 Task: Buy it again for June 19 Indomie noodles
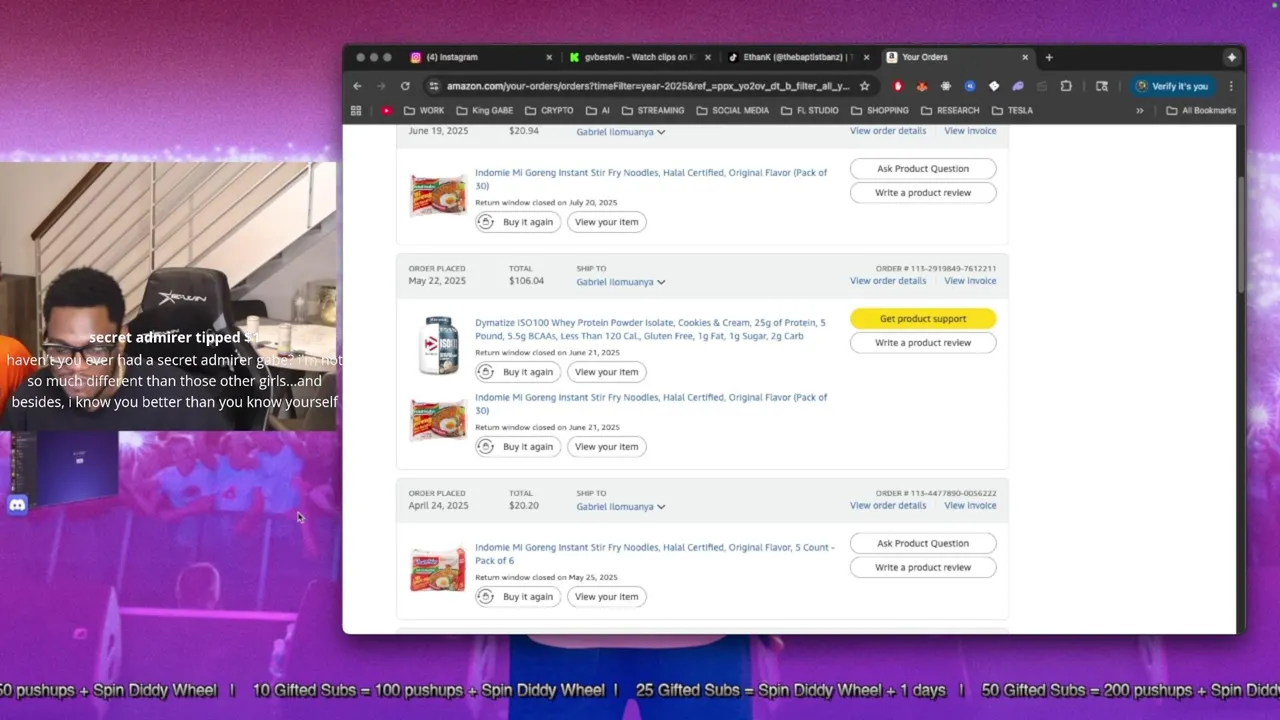pyautogui.click(x=516, y=222)
